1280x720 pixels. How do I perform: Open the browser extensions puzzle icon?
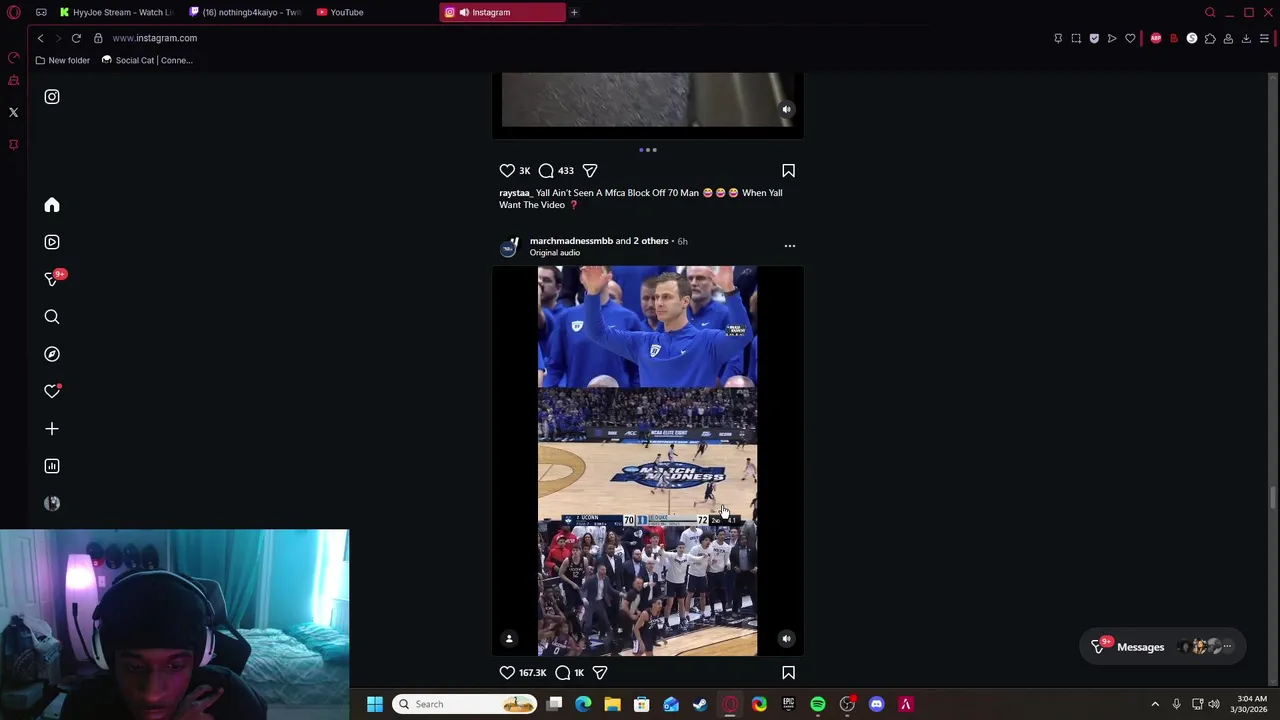click(x=1210, y=38)
